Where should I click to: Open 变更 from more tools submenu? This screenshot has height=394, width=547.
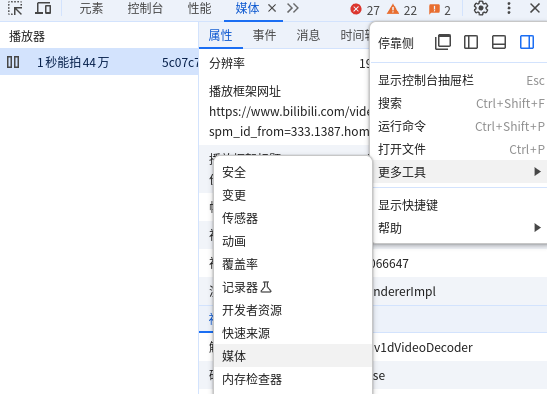[x=293, y=195]
